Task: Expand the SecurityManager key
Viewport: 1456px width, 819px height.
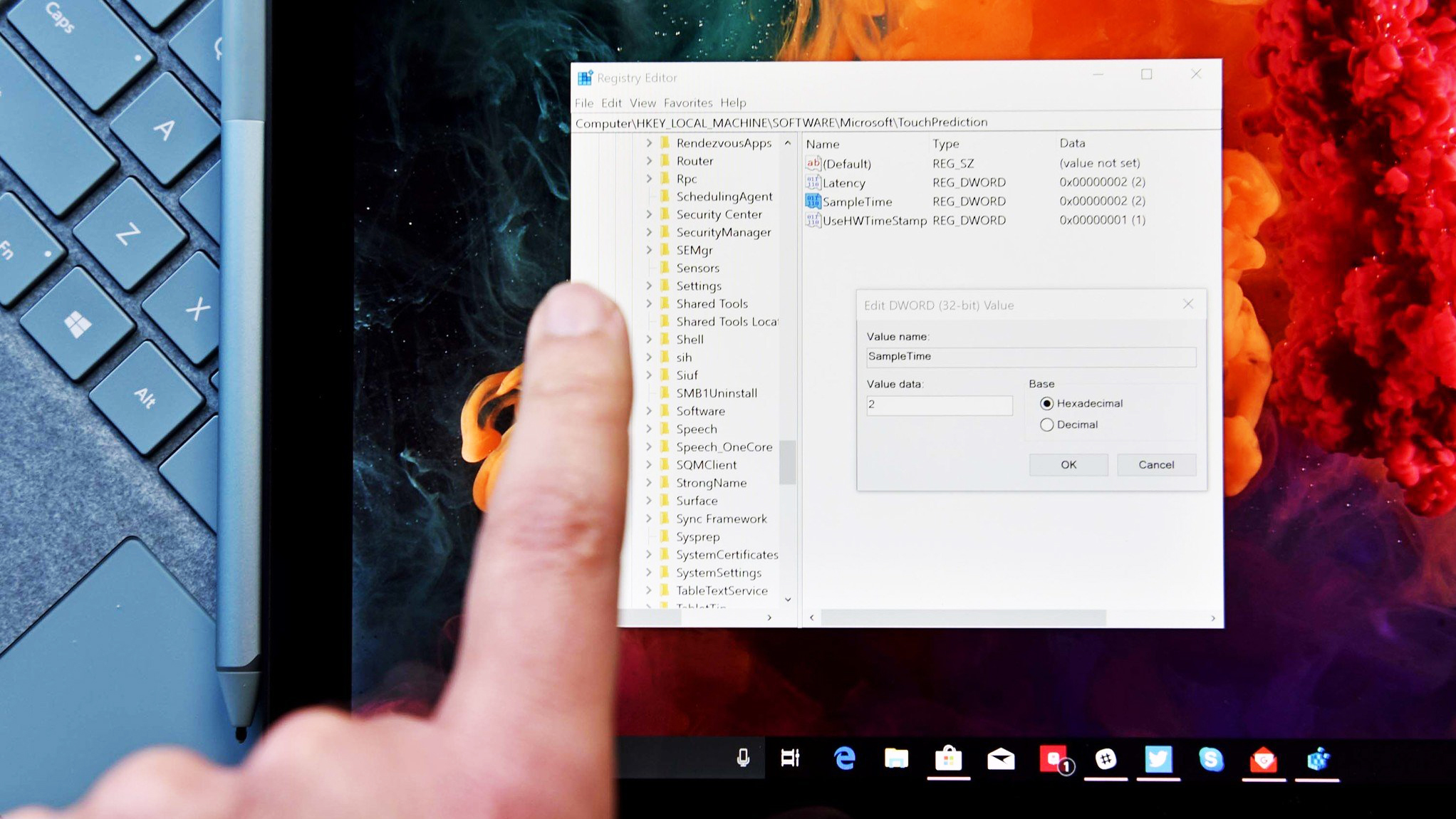Action: click(649, 232)
